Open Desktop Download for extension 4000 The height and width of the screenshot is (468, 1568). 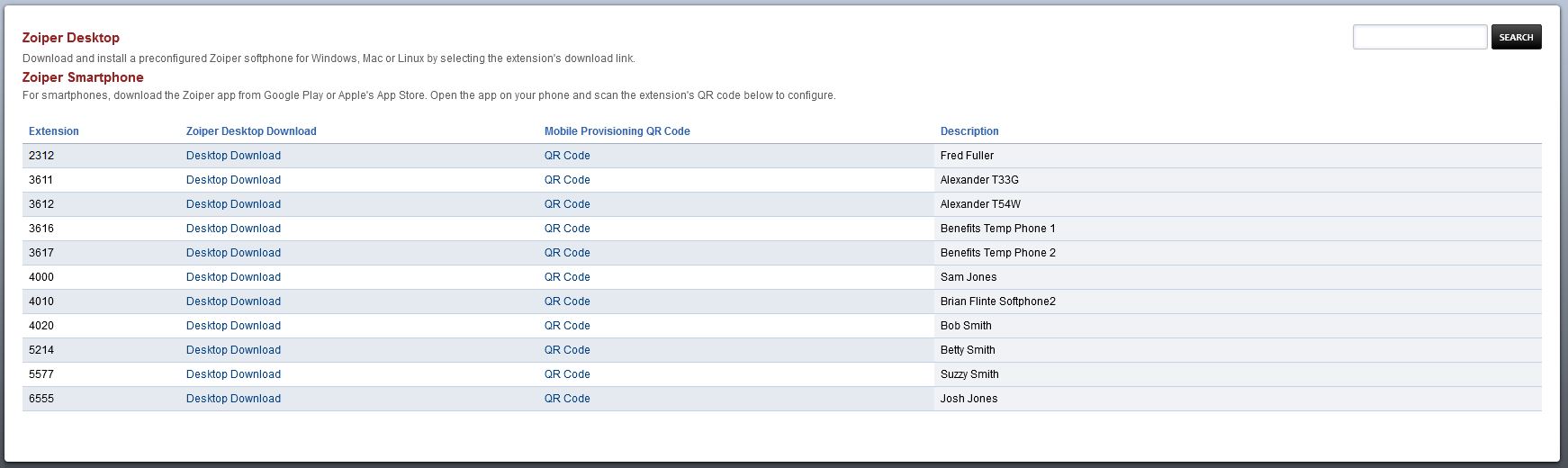coord(233,277)
